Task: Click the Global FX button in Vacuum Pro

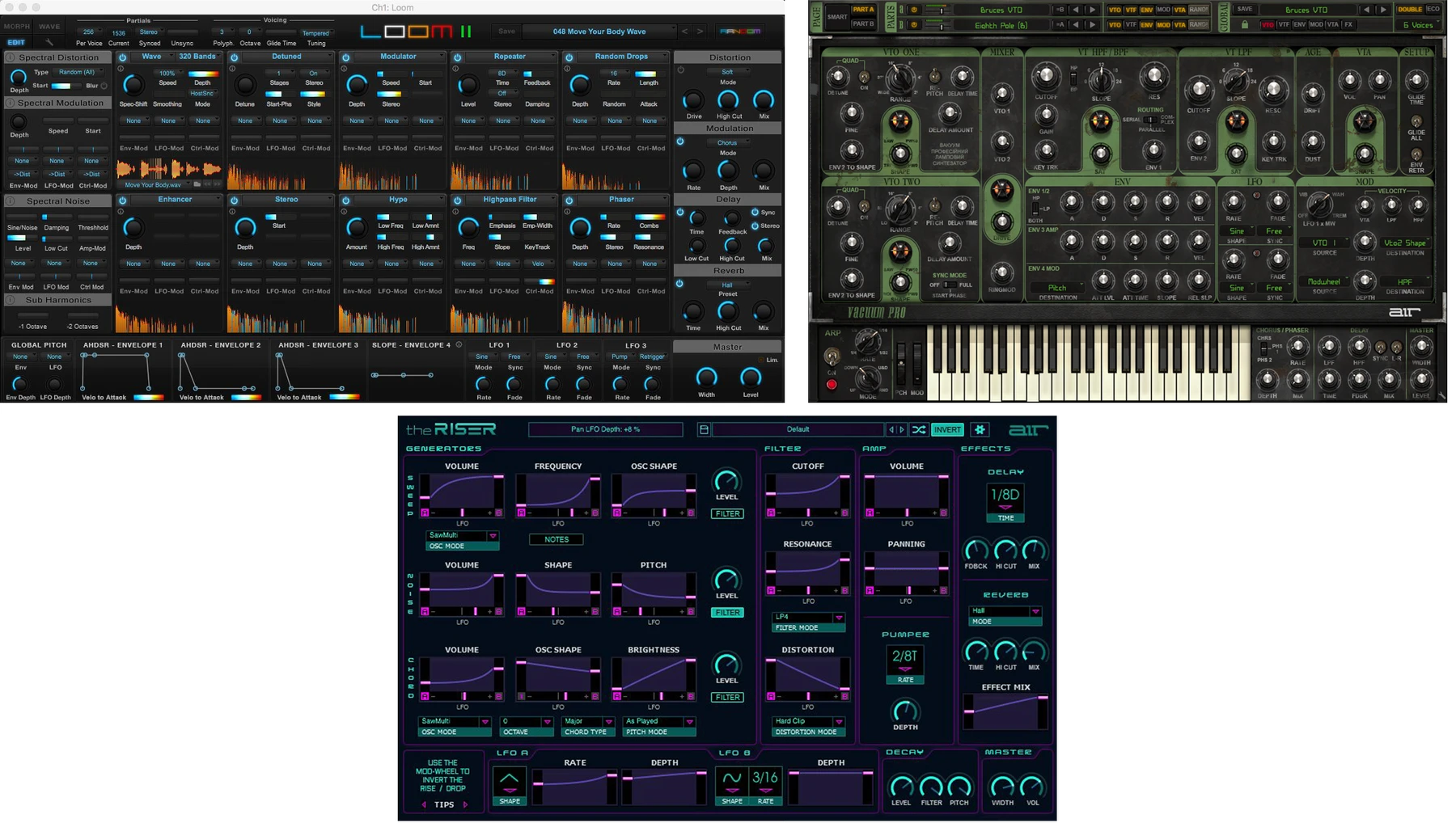Action: [x=1348, y=25]
